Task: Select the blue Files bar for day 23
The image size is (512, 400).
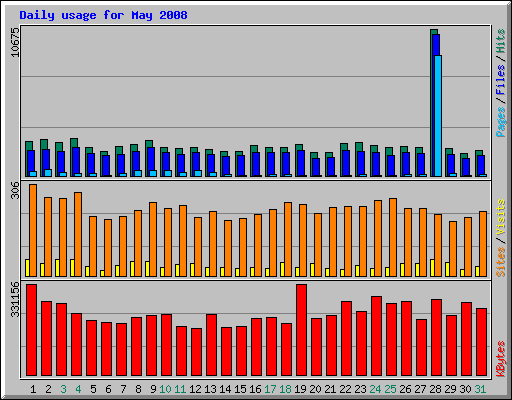Action: [361, 164]
